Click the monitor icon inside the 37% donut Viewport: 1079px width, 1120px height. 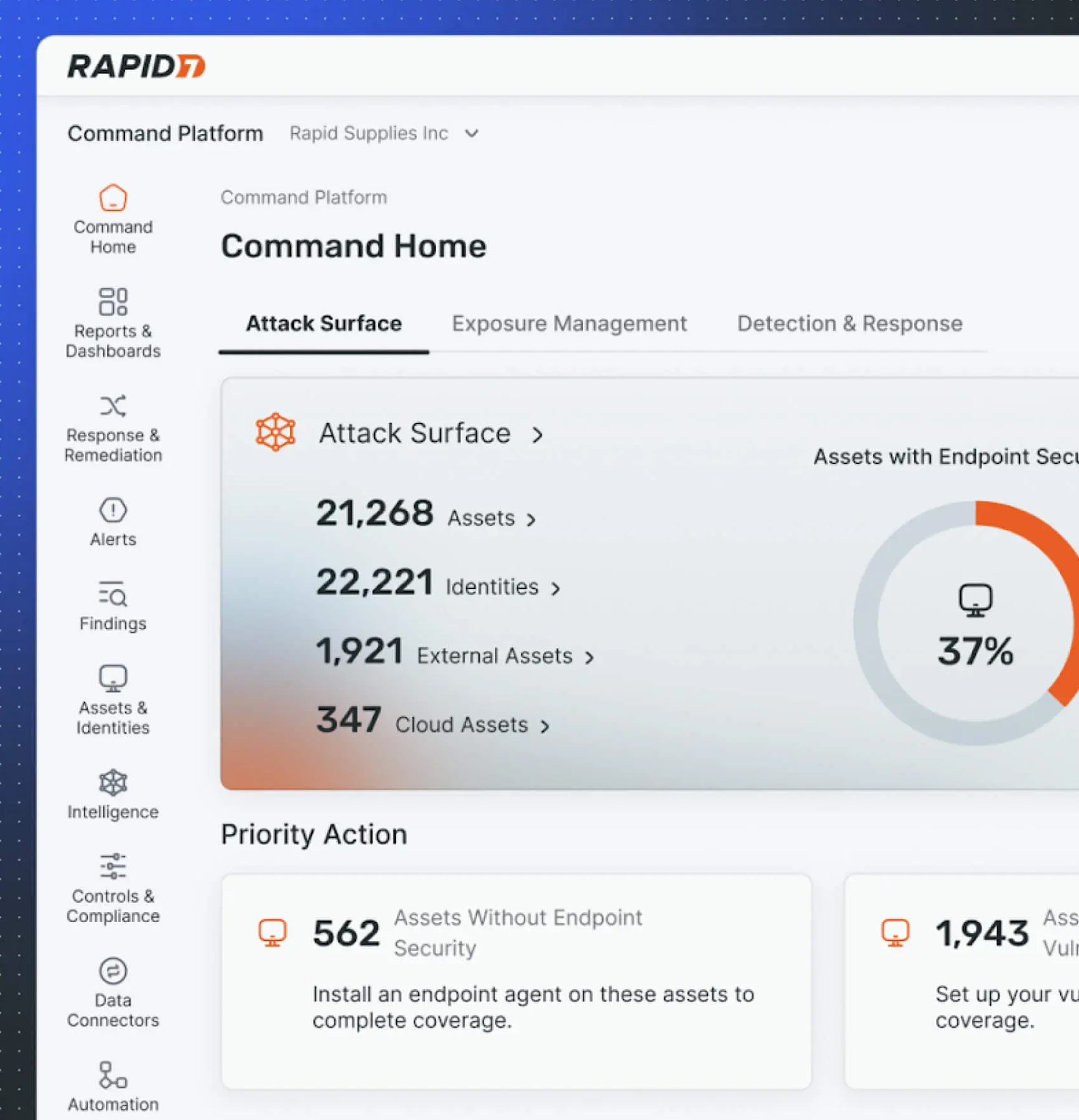tap(975, 600)
